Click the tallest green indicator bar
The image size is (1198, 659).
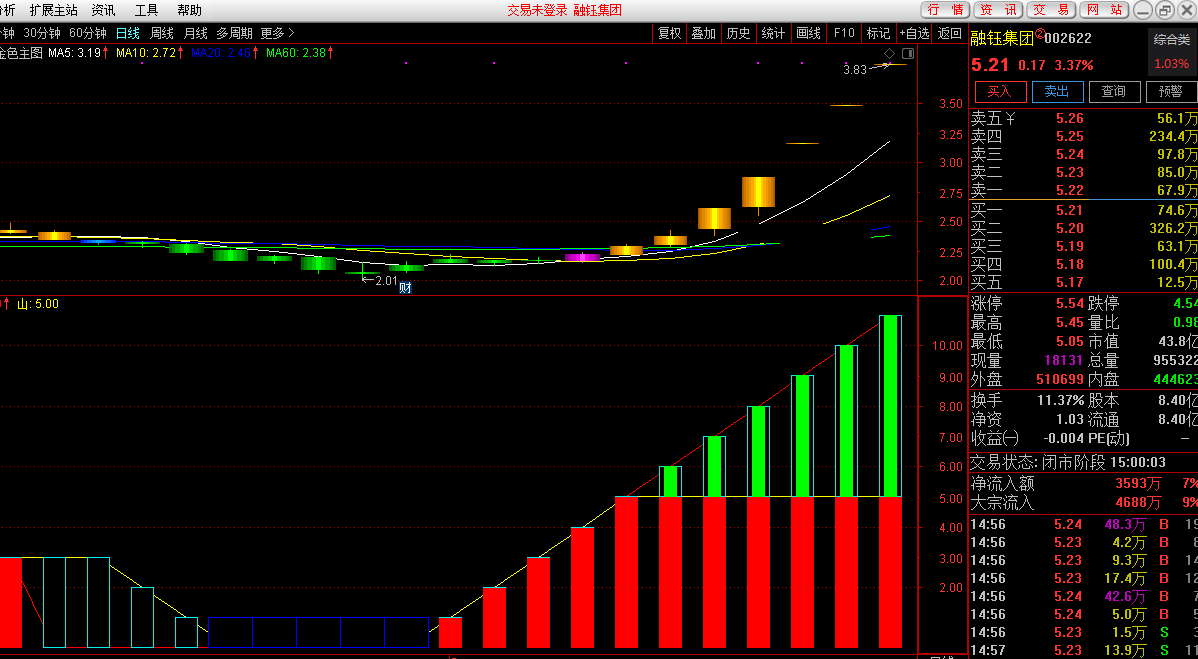[x=890, y=406]
